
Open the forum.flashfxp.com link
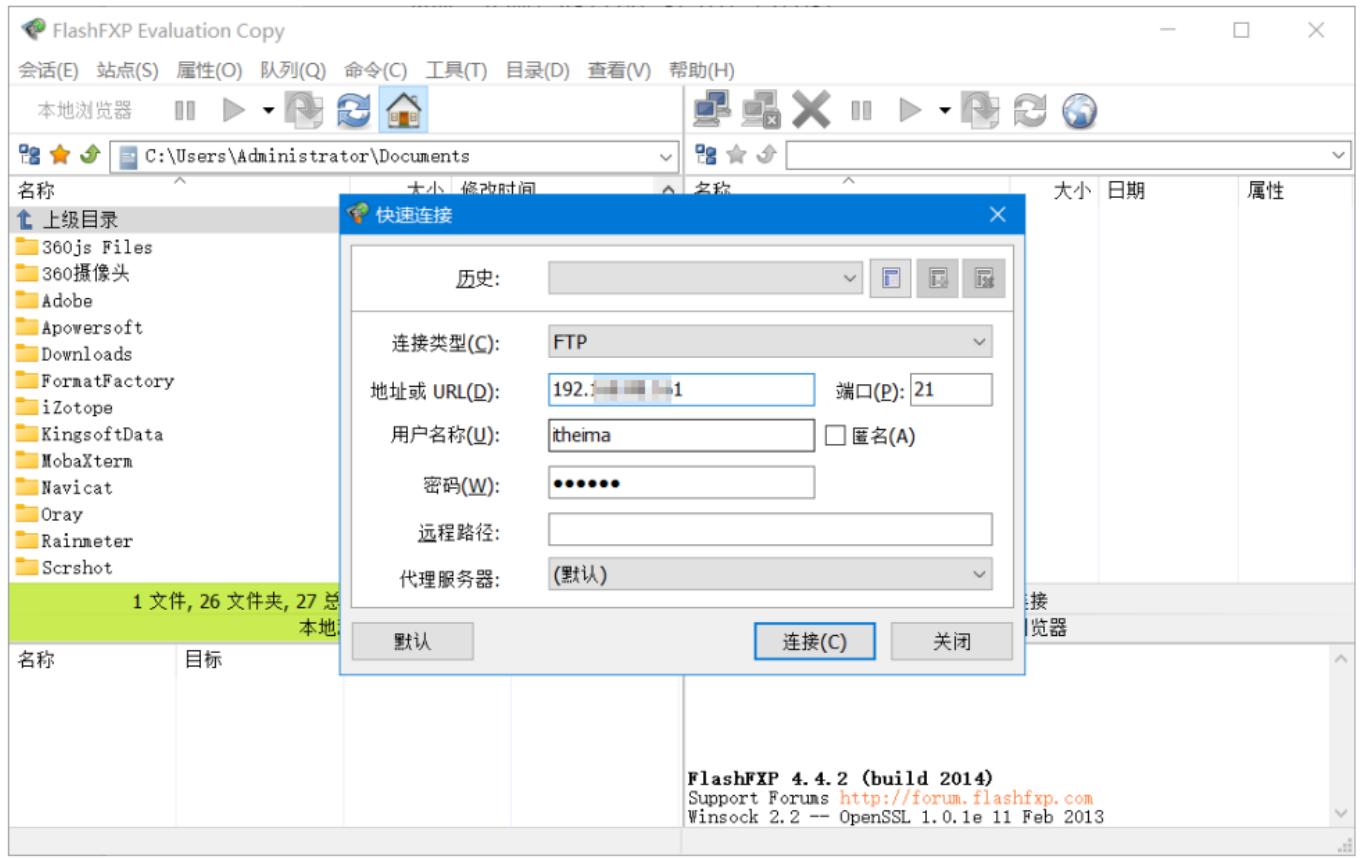pyautogui.click(x=966, y=798)
